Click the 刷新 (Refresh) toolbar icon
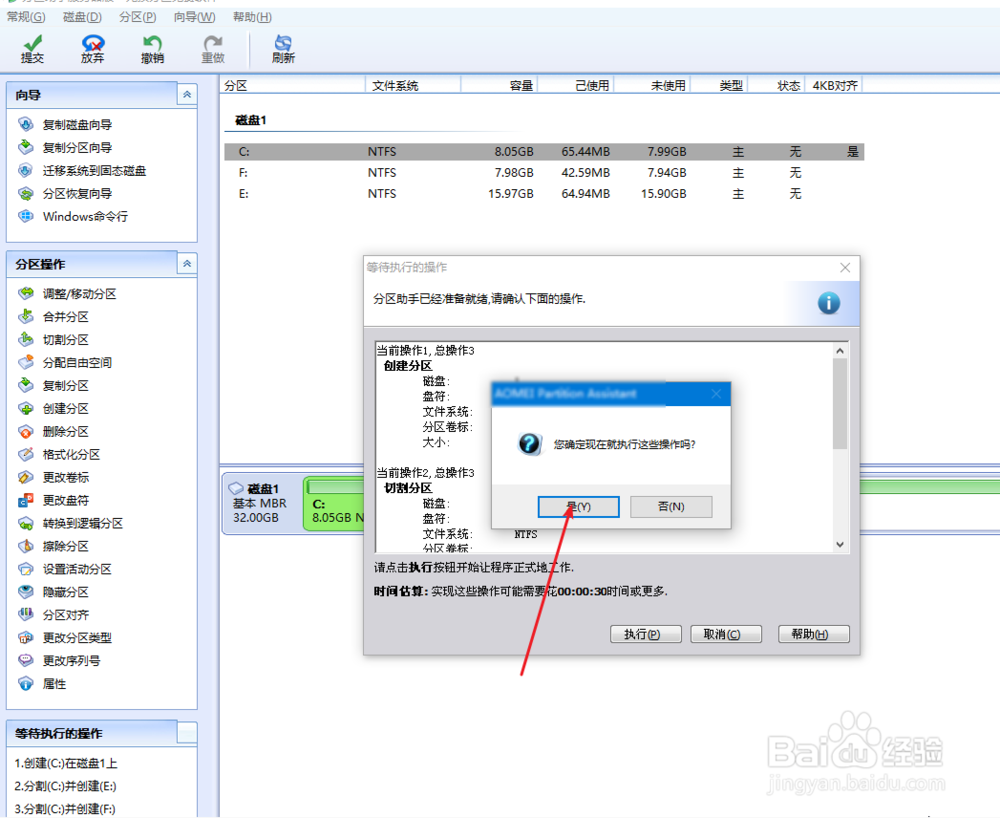Viewport: 1000px width, 818px height. pos(283,49)
